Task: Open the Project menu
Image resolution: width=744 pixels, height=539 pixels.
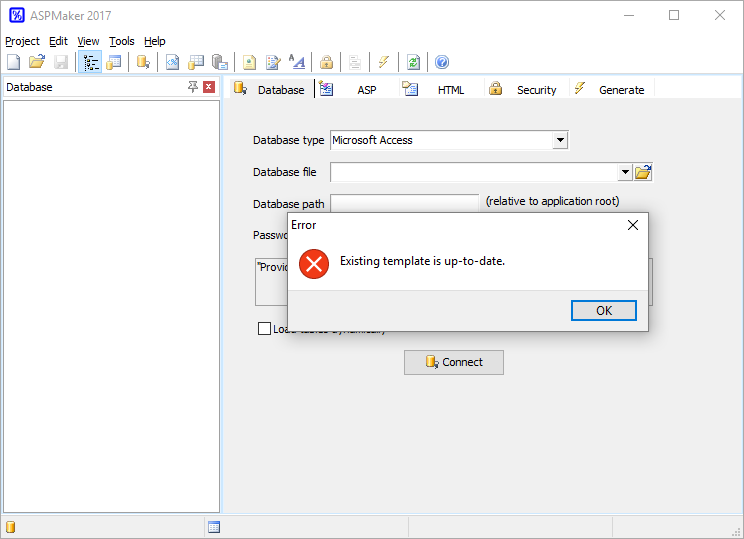Action: (x=22, y=41)
